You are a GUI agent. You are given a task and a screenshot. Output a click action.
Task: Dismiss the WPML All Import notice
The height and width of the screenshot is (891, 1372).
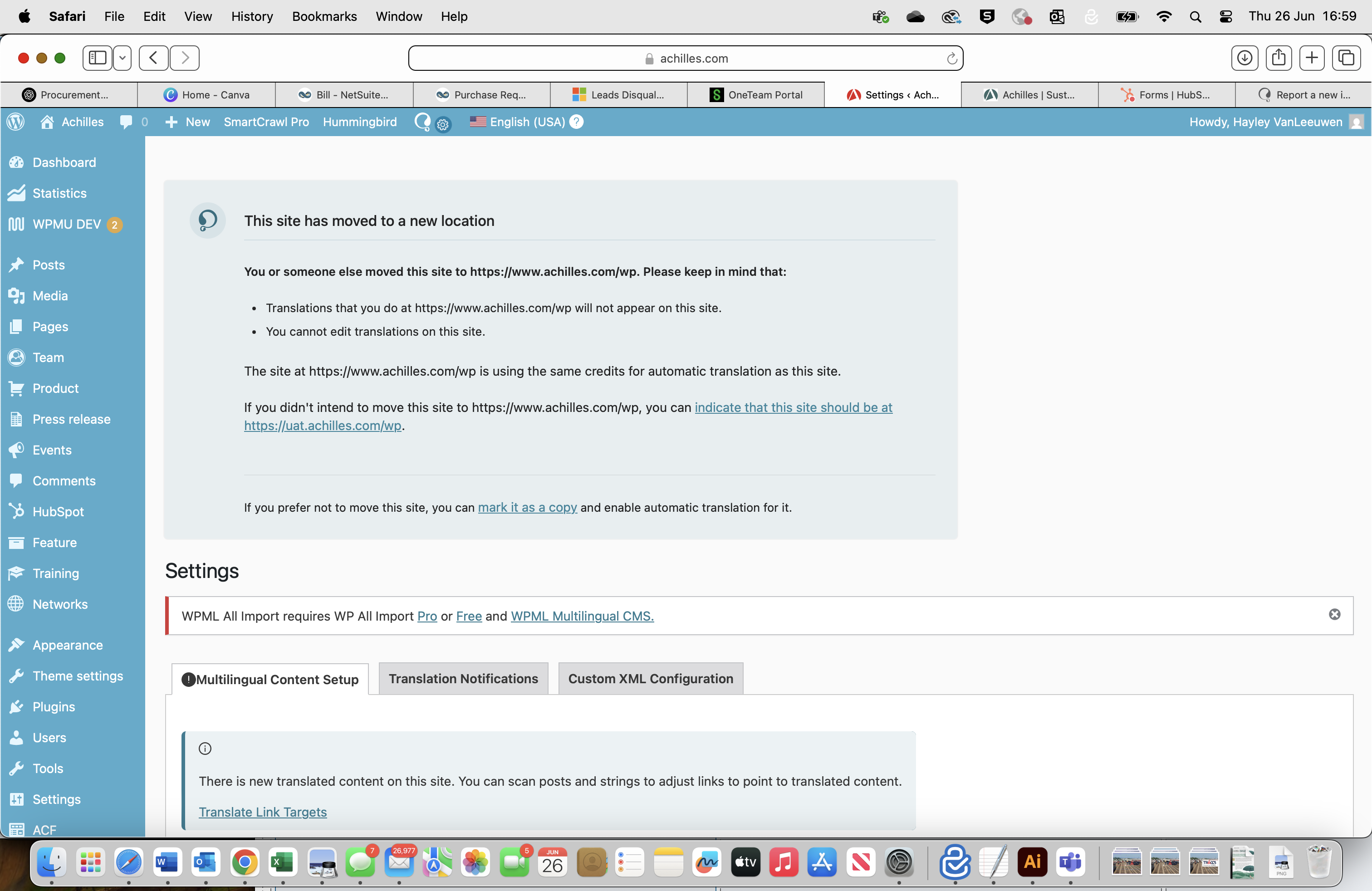coord(1334,614)
